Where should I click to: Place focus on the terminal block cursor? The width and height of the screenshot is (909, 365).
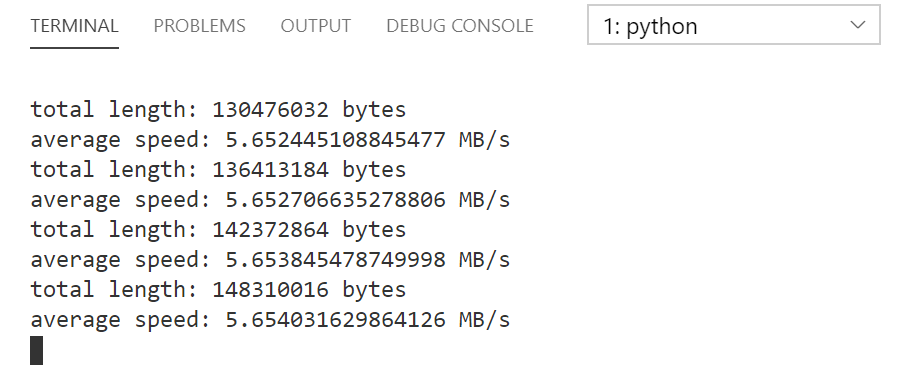[37, 351]
